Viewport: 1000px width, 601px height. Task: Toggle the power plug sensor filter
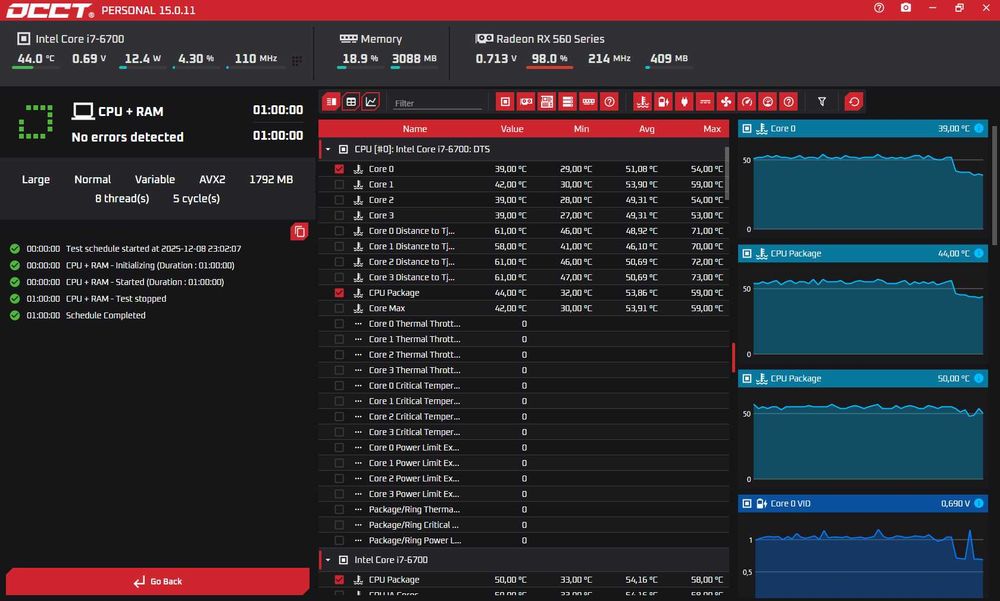[x=684, y=101]
